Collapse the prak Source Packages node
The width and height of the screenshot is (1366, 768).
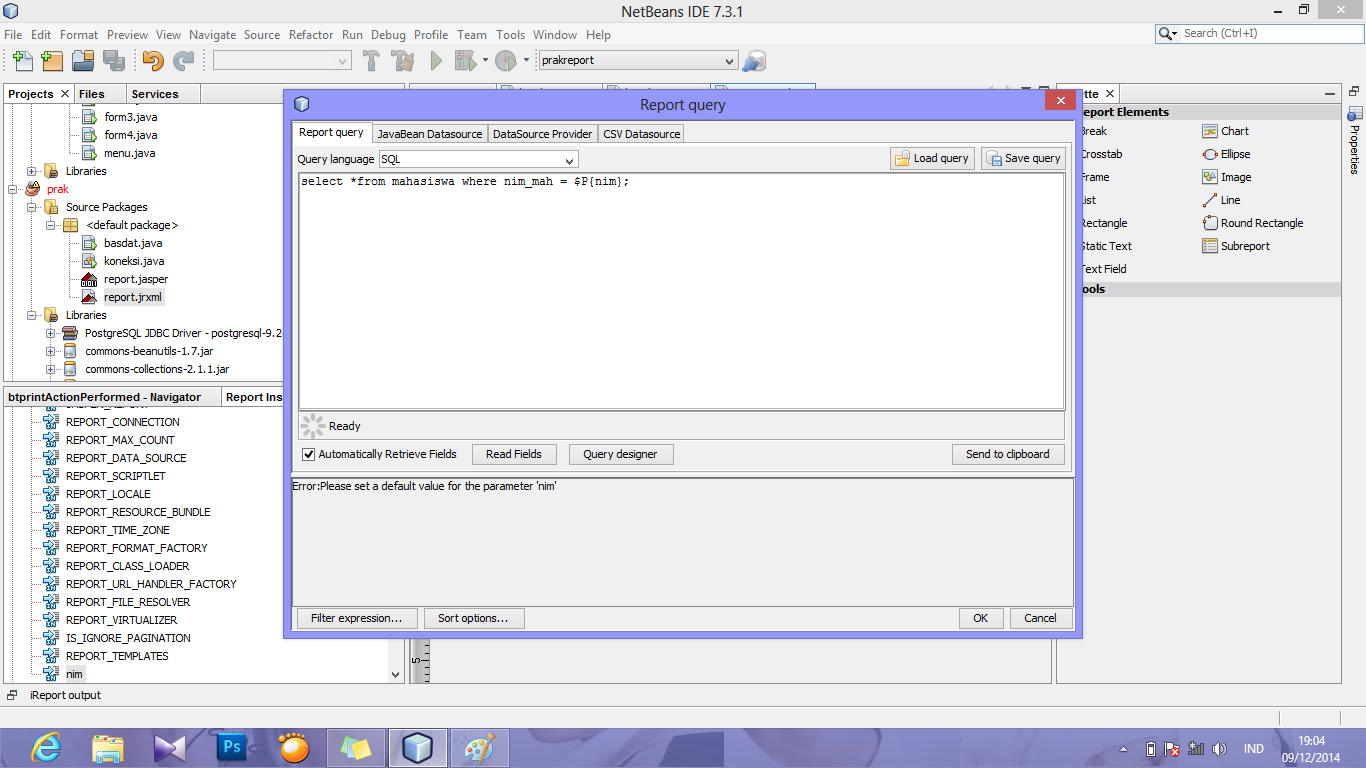[x=31, y=207]
